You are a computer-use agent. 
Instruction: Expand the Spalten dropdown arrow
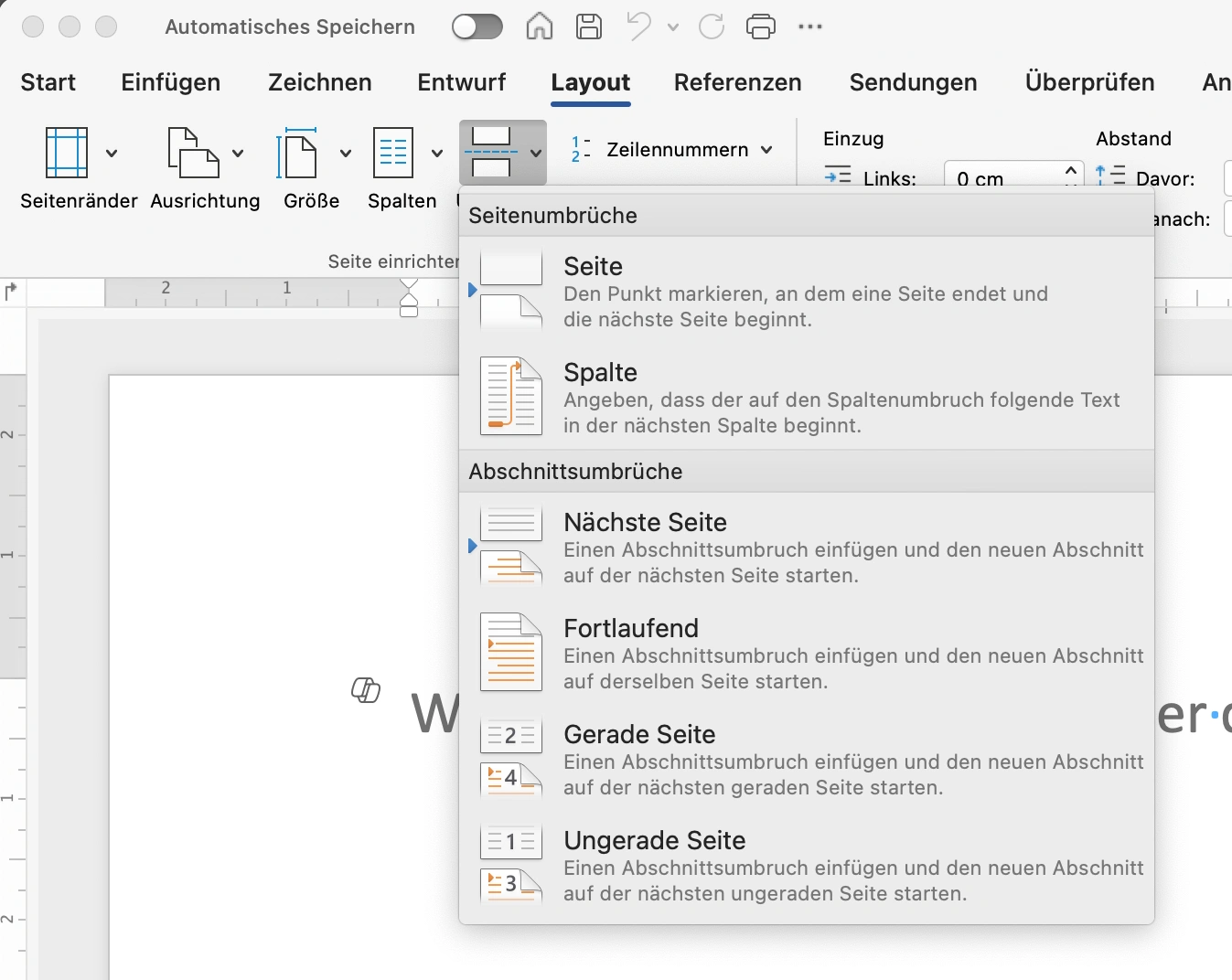[437, 153]
